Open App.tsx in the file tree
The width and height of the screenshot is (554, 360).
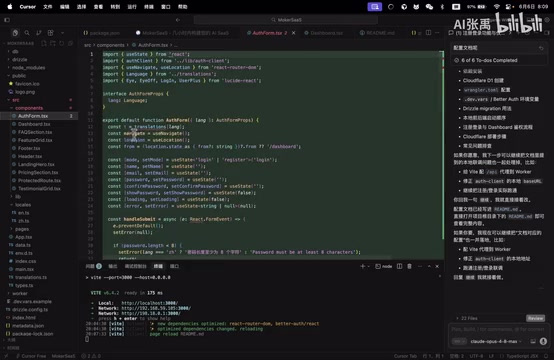click(23, 237)
